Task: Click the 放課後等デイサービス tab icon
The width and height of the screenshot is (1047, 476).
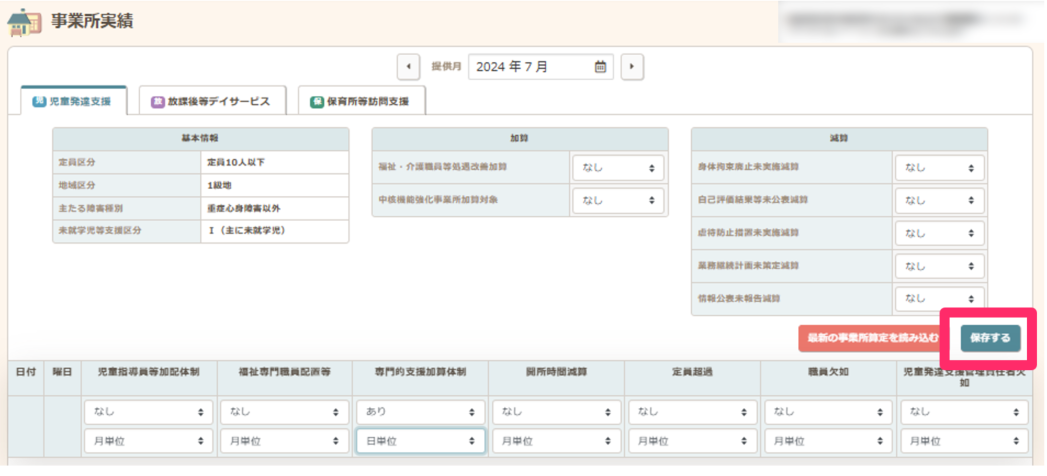Action: (x=158, y=102)
